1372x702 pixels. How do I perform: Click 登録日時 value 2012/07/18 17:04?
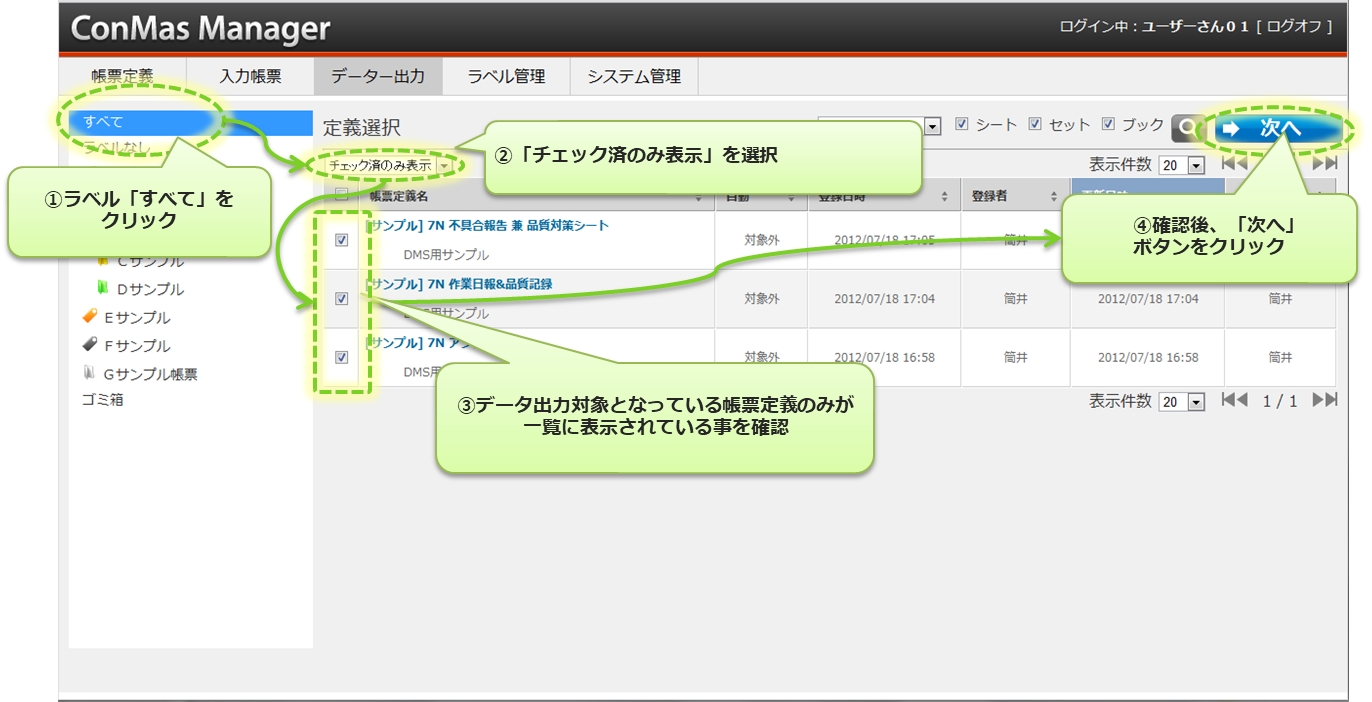pos(885,298)
